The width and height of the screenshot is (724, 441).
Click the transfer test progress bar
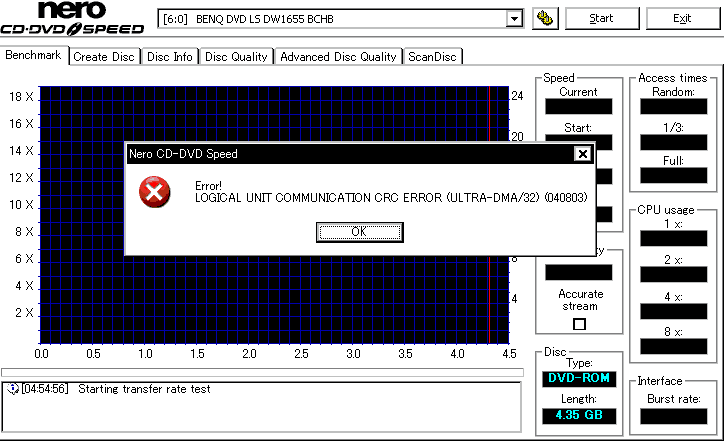click(x=262, y=372)
